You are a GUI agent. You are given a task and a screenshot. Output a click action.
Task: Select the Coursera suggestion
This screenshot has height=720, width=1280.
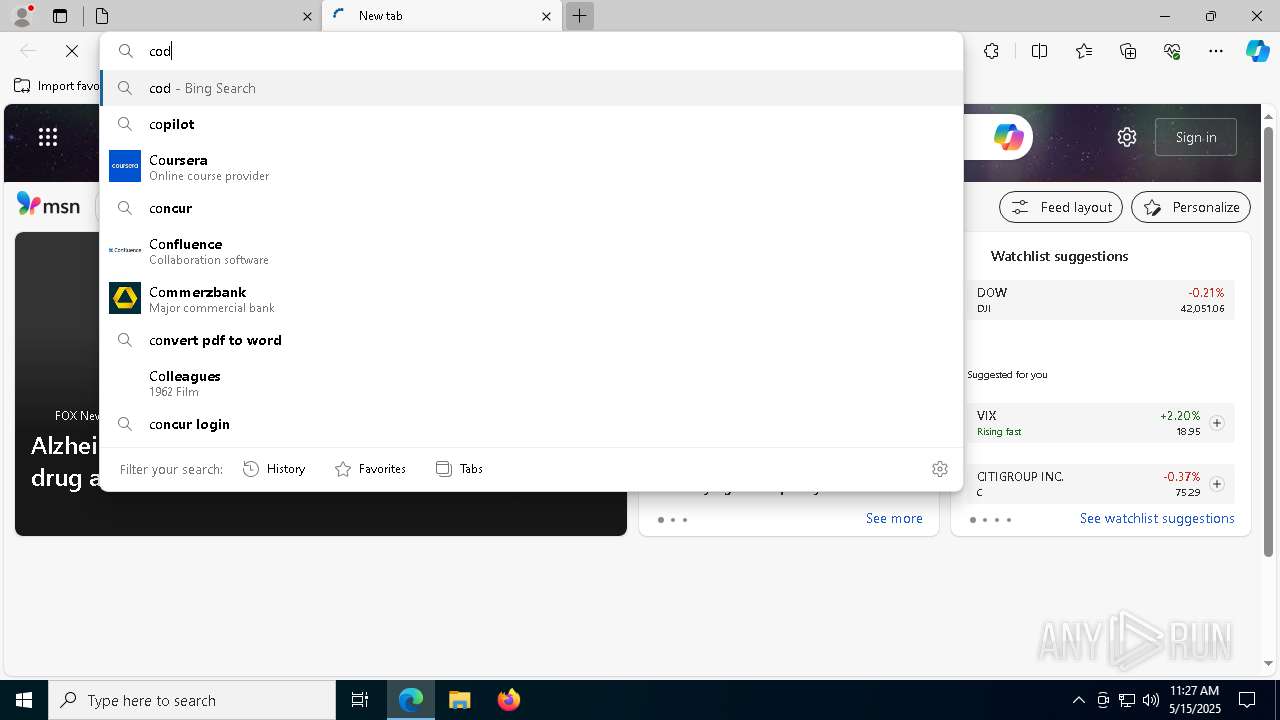click(531, 167)
